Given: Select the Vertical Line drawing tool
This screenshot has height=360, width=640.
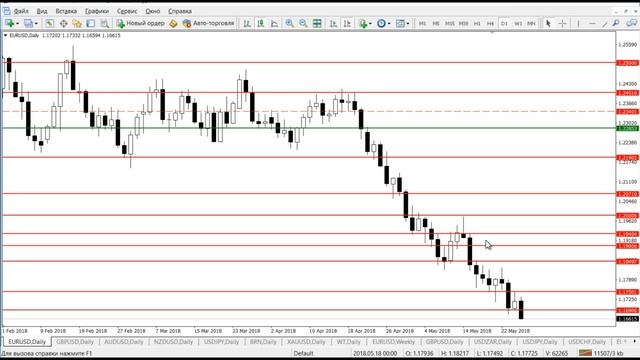Looking at the screenshot, I should [x=578, y=23].
